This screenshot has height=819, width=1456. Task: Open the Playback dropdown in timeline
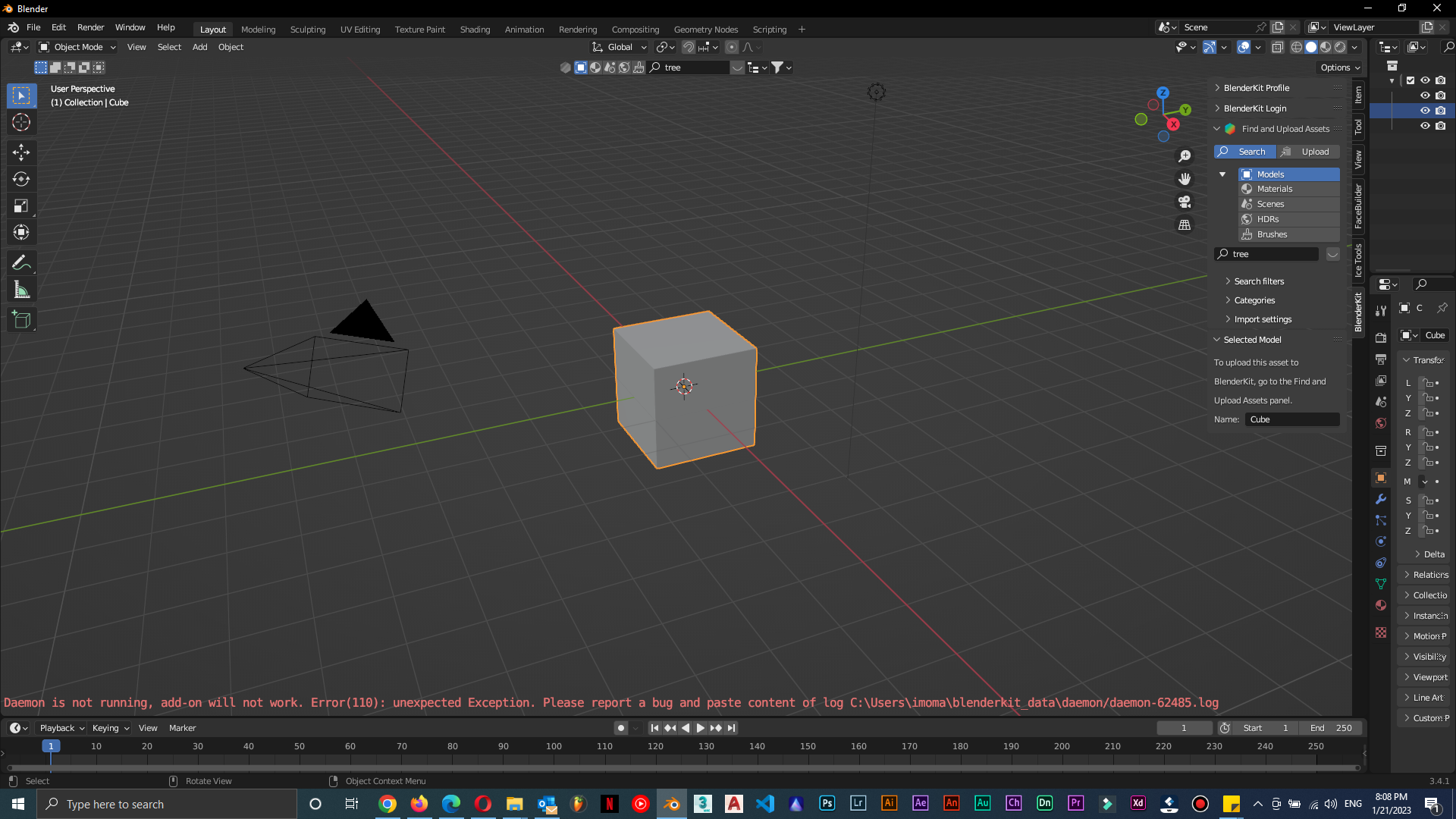click(61, 728)
